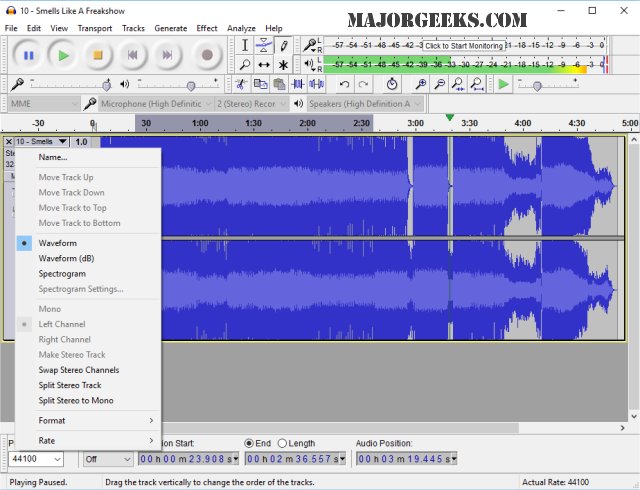640x490 pixels.
Task: Select the Multi-Tool asterisk icon
Action: coord(283,65)
